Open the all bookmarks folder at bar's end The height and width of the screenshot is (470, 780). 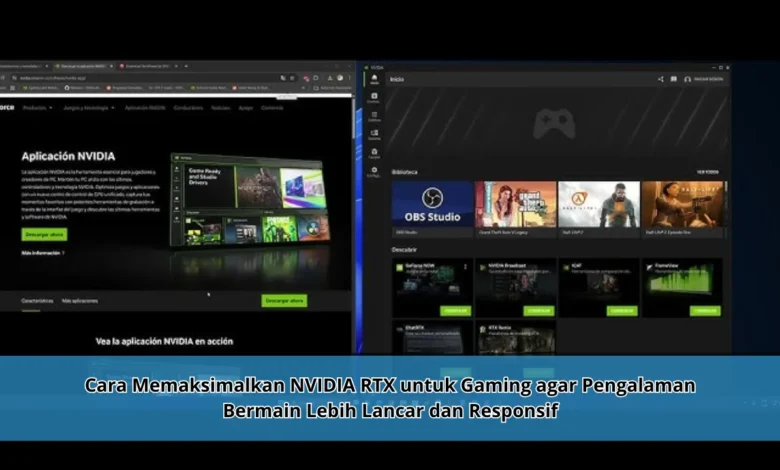click(x=332, y=88)
